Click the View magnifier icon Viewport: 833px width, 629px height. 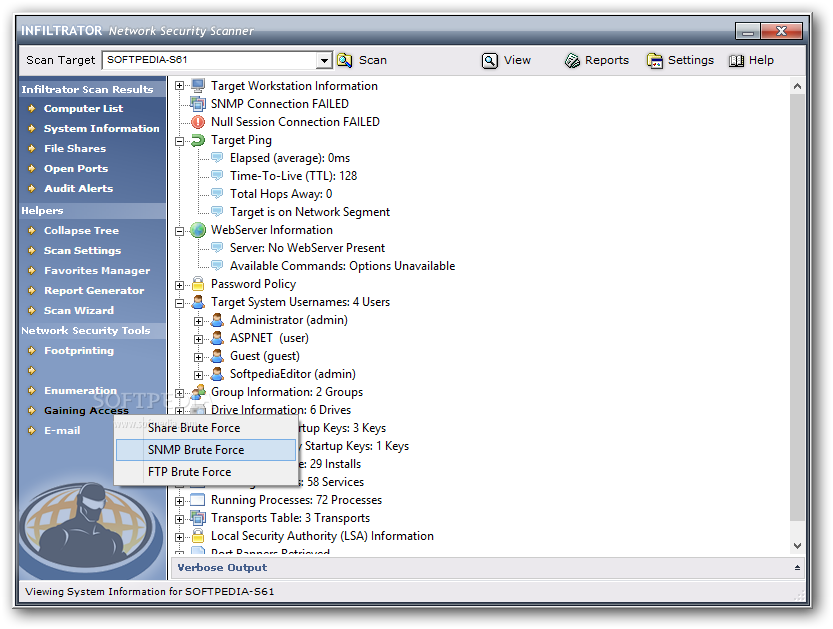click(x=490, y=61)
